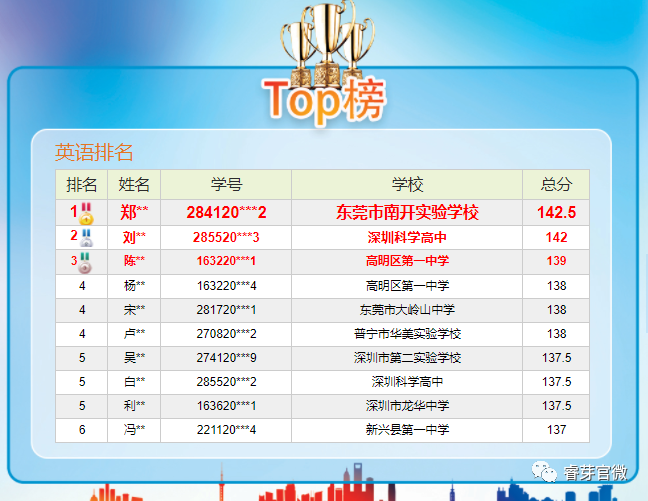Click student ID 285520***3
This screenshot has height=501, width=648.
pyautogui.click(x=226, y=237)
